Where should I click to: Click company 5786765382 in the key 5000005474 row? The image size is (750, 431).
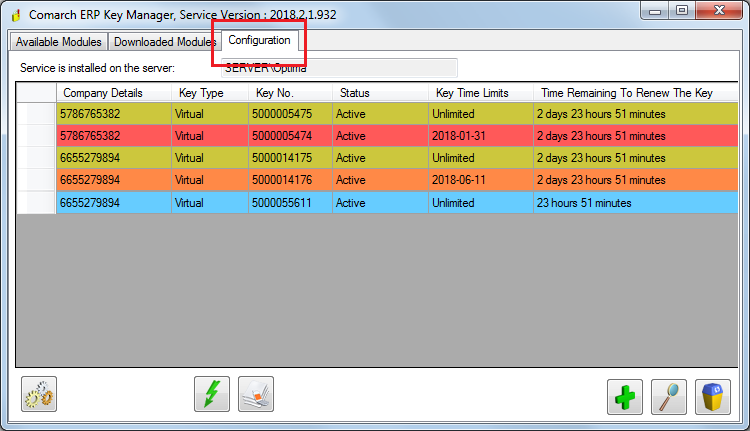(x=114, y=136)
